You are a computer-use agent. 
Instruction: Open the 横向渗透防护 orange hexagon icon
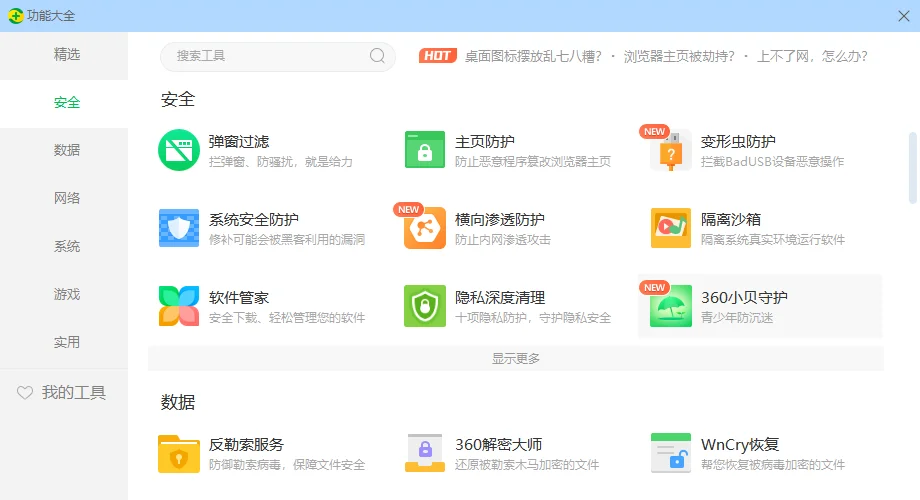coord(425,228)
